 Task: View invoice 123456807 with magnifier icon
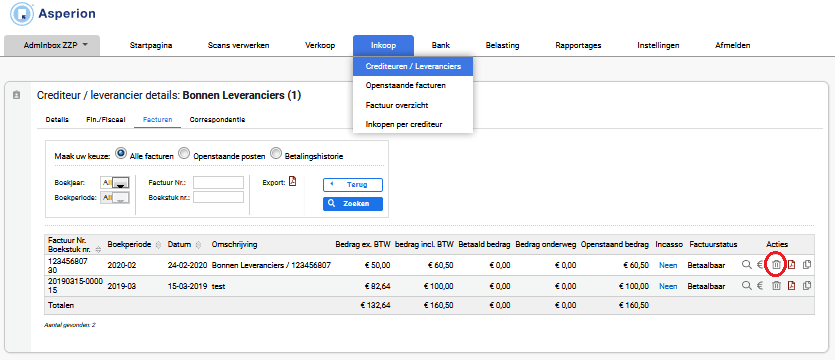pyautogui.click(x=747, y=265)
